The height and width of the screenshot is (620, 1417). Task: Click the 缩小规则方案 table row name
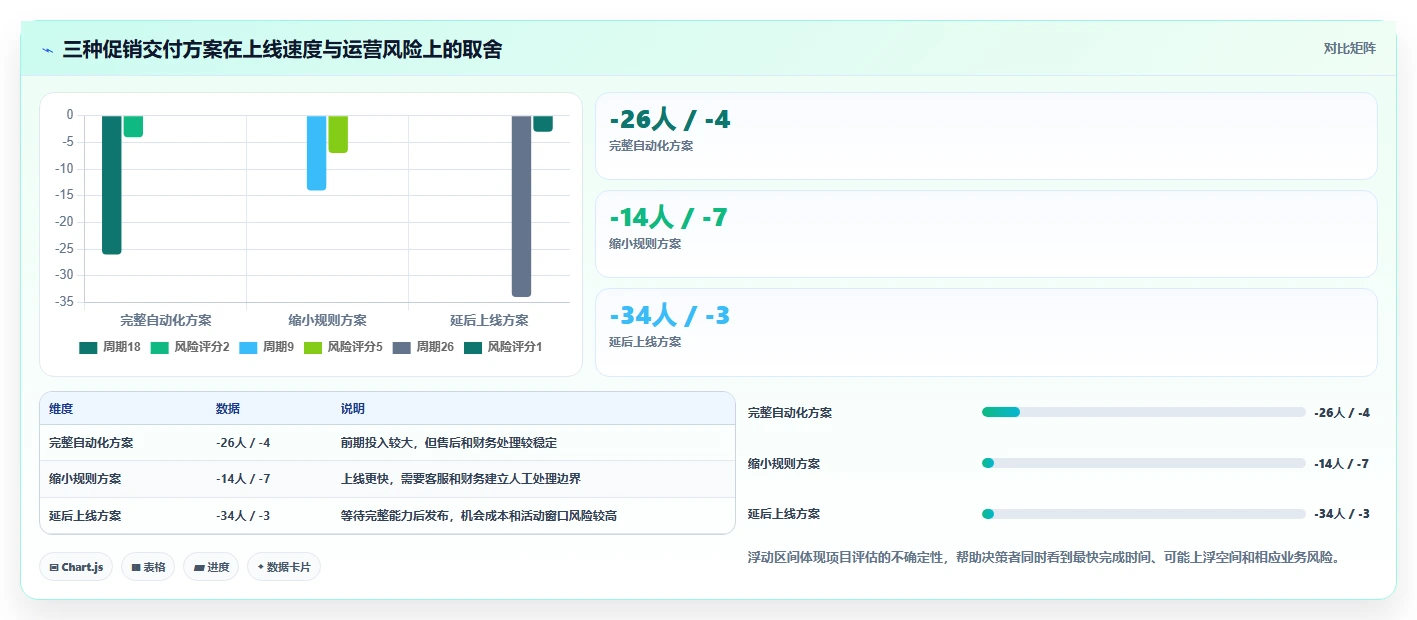pos(85,479)
